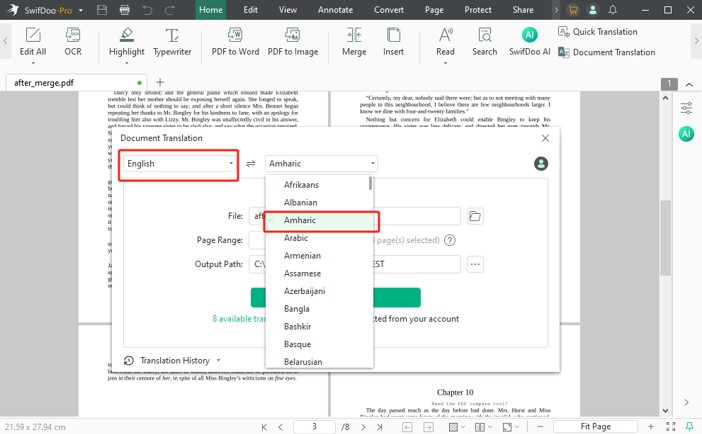
Task: Enter full screen mode from status bar
Action: pyautogui.click(x=670, y=427)
